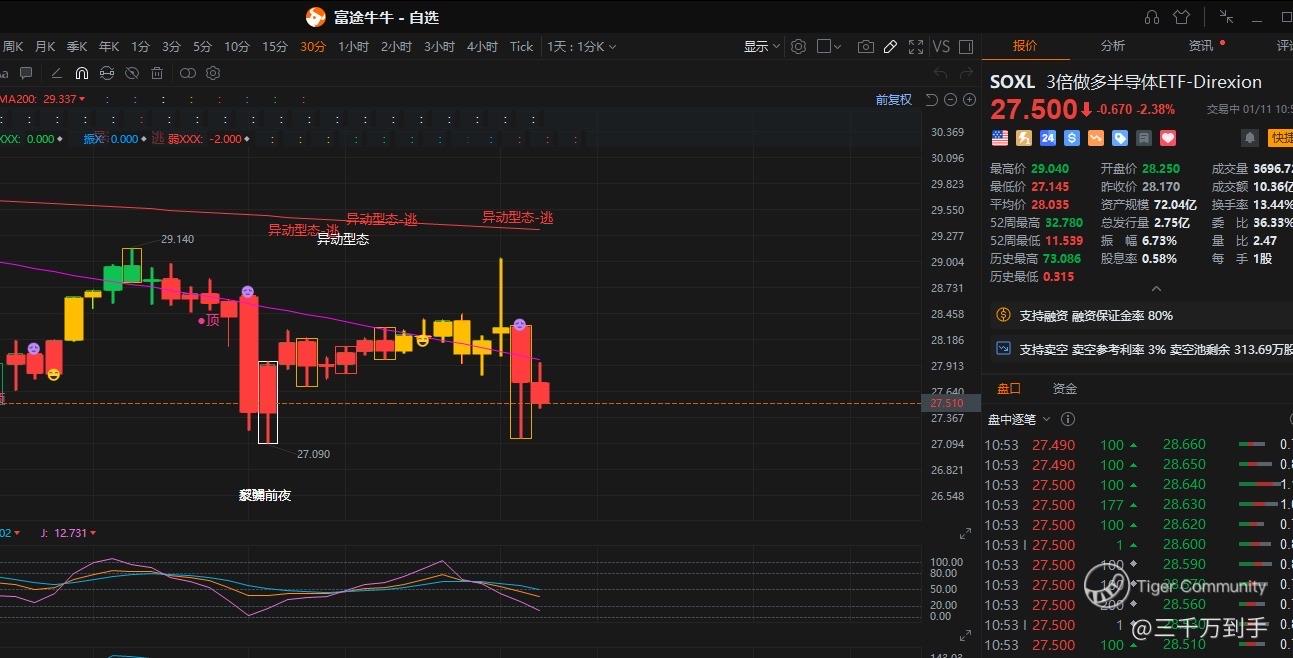Image resolution: width=1293 pixels, height=658 pixels.
Task: Zoom in chart with plus icon
Action: click(969, 99)
